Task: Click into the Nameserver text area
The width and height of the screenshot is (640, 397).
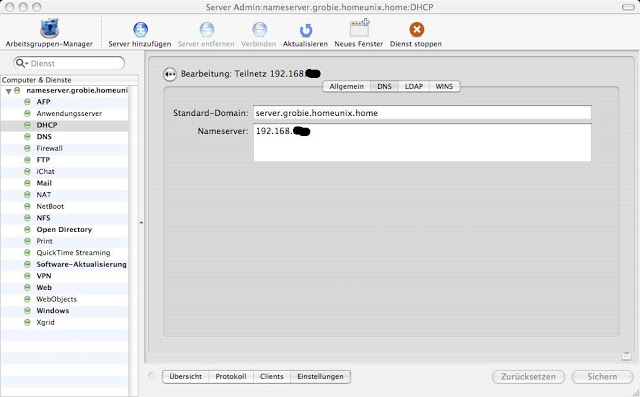Action: click(x=422, y=142)
